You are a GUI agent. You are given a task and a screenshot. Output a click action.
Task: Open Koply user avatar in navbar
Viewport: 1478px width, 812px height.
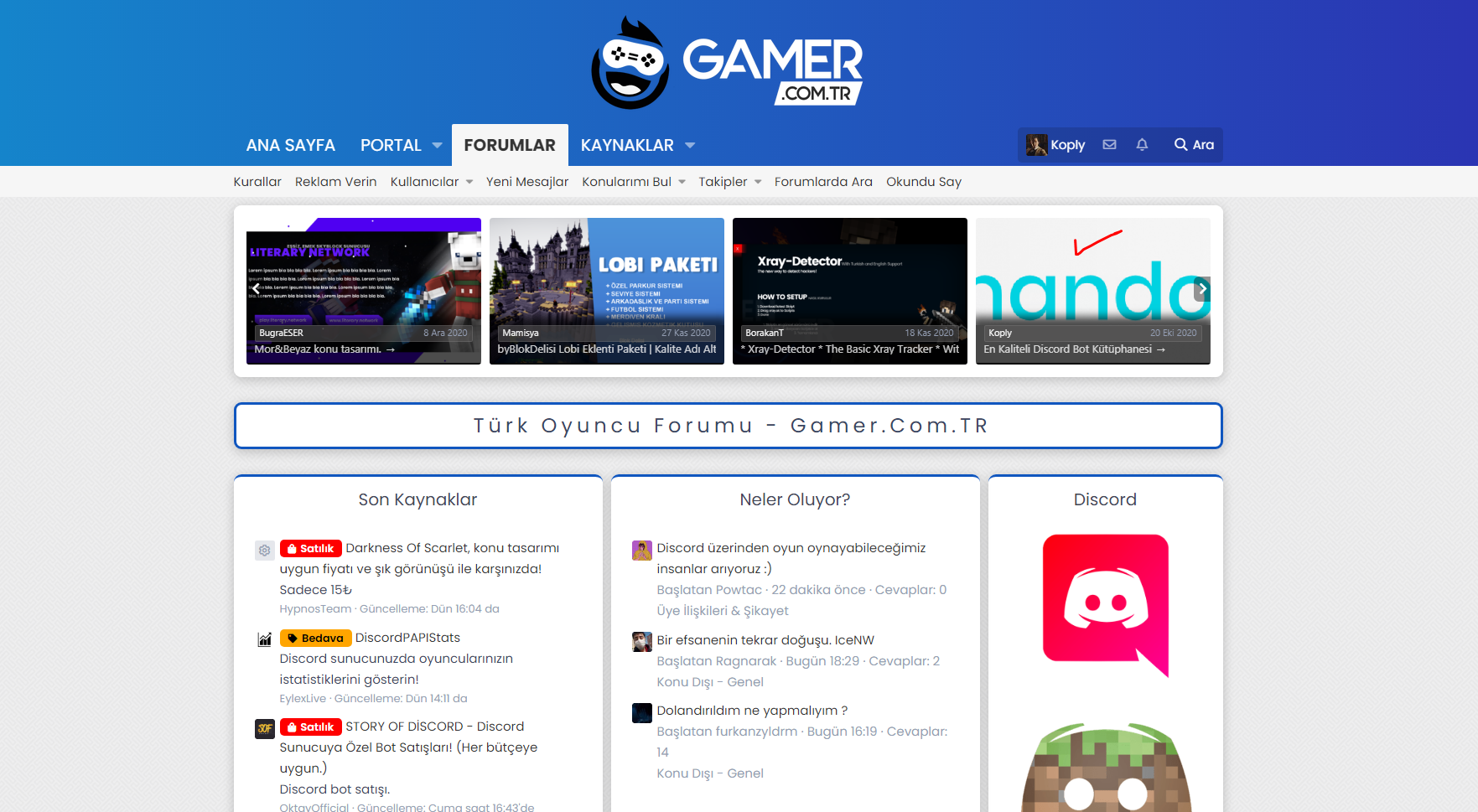click(1036, 145)
